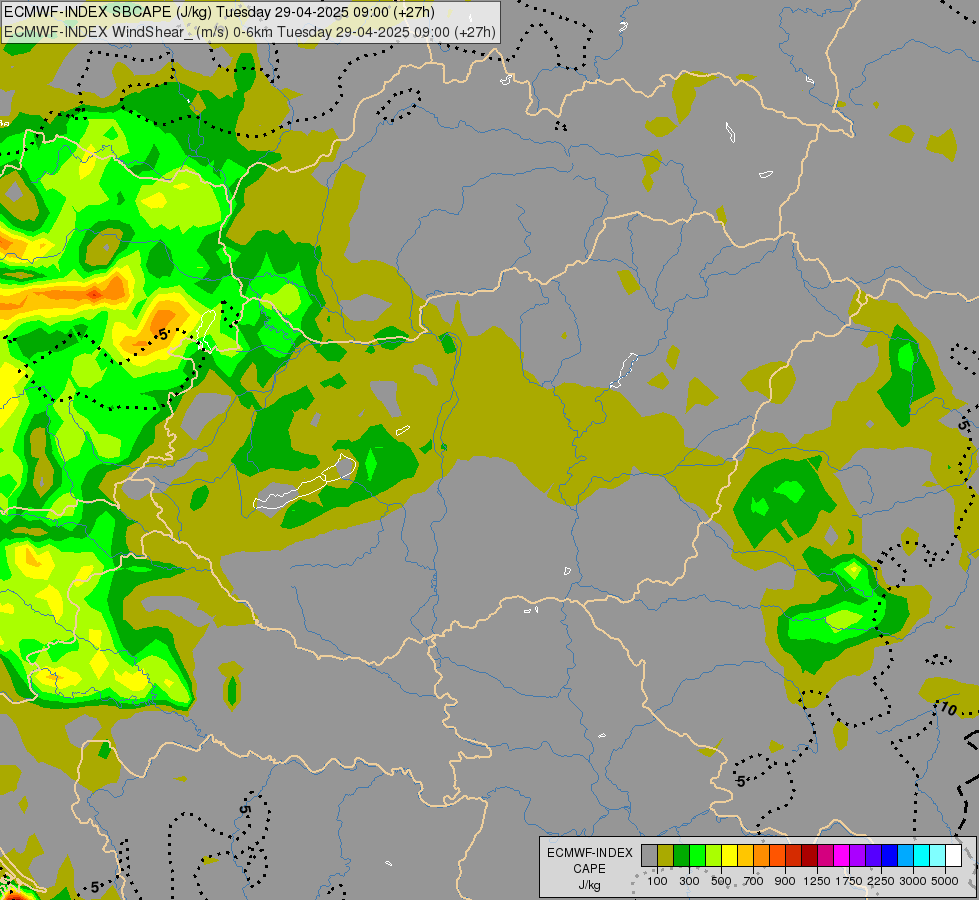Click the white swatch at legend end
Image resolution: width=979 pixels, height=900 pixels.
(x=953, y=855)
